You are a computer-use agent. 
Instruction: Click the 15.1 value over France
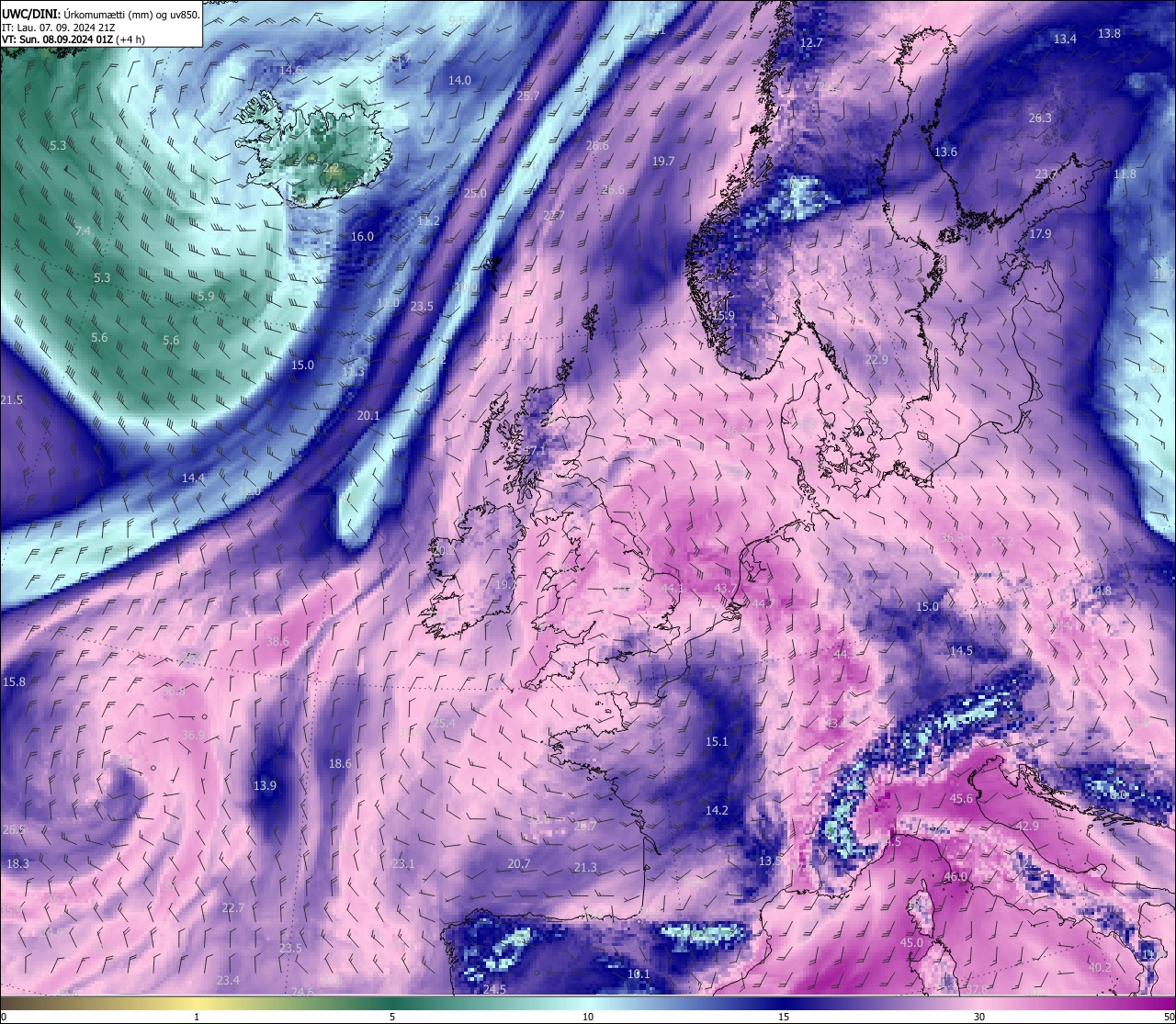click(x=717, y=742)
